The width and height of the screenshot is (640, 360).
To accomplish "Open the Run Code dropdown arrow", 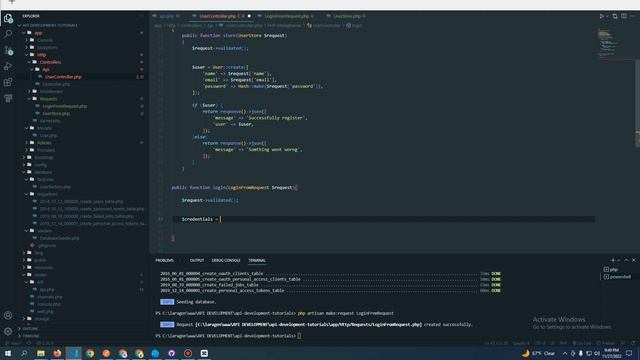I will (x=607, y=16).
